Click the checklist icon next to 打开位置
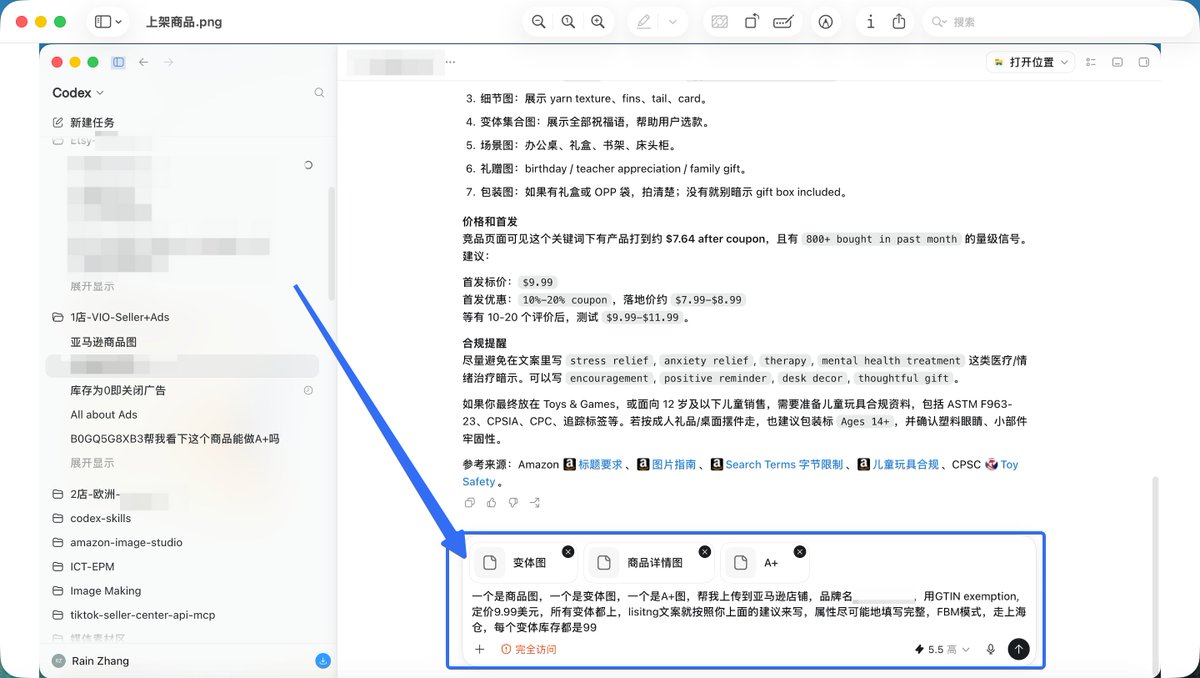The height and width of the screenshot is (678, 1200). point(1090,62)
